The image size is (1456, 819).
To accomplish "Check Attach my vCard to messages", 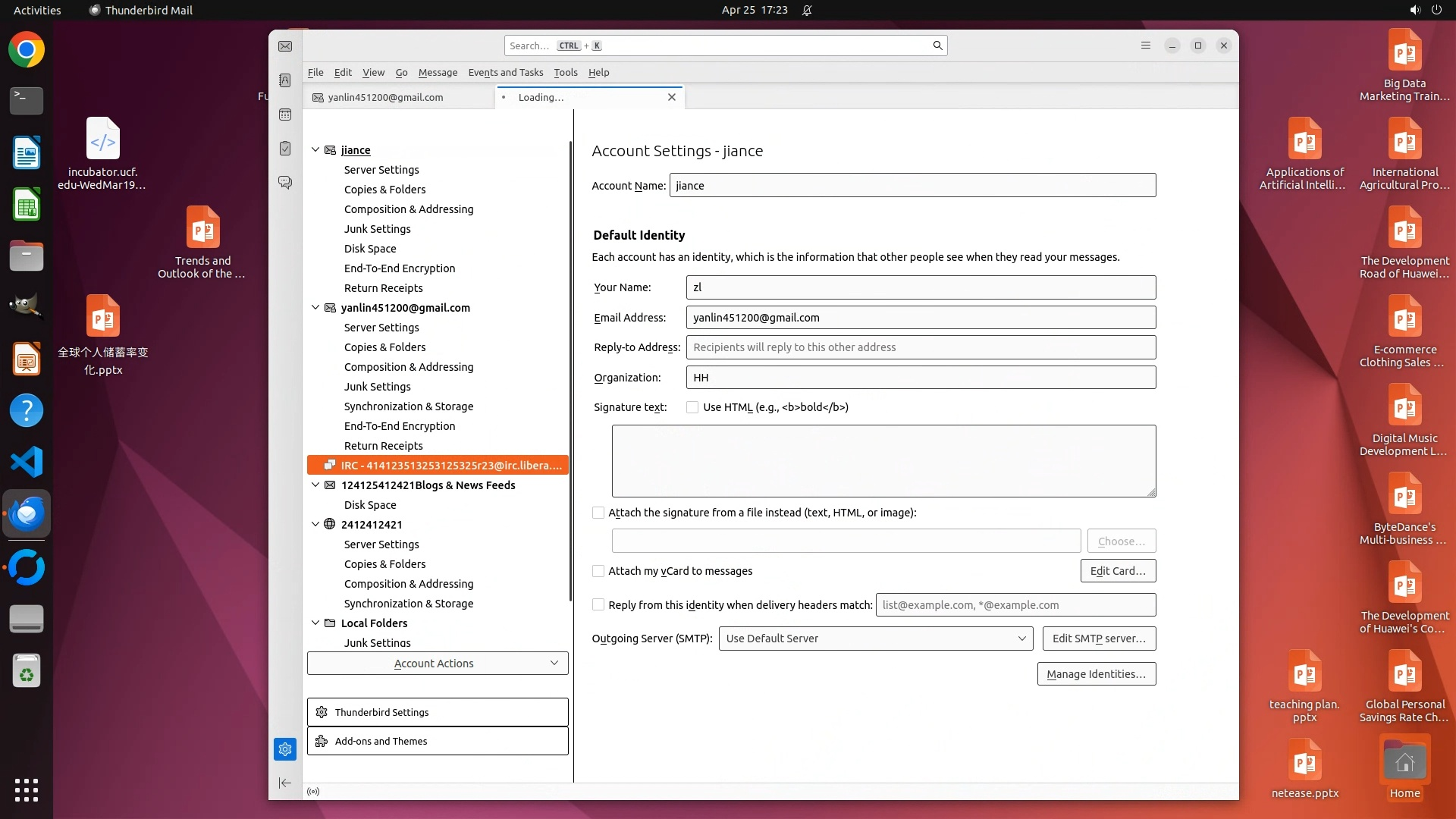I will pos(598,571).
